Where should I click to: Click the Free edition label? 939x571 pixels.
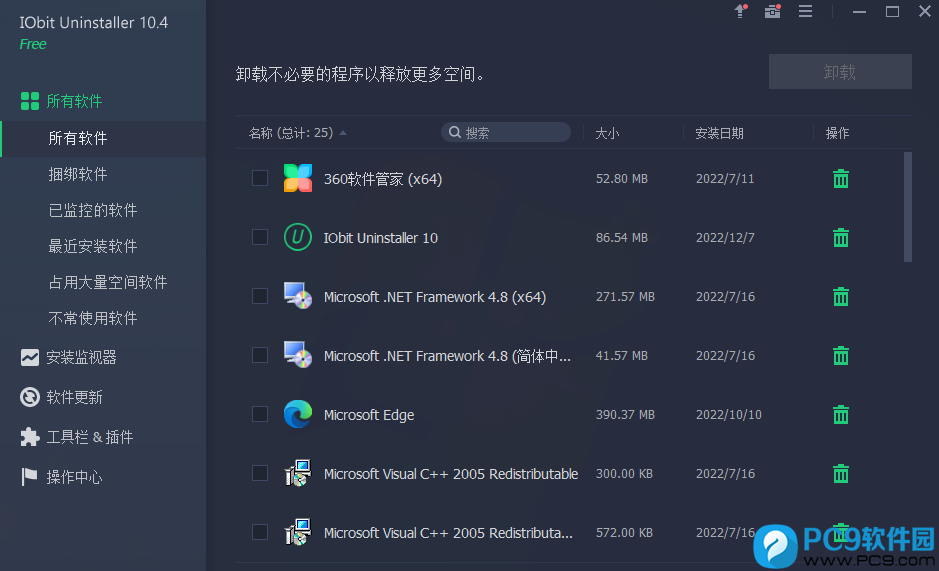33,44
